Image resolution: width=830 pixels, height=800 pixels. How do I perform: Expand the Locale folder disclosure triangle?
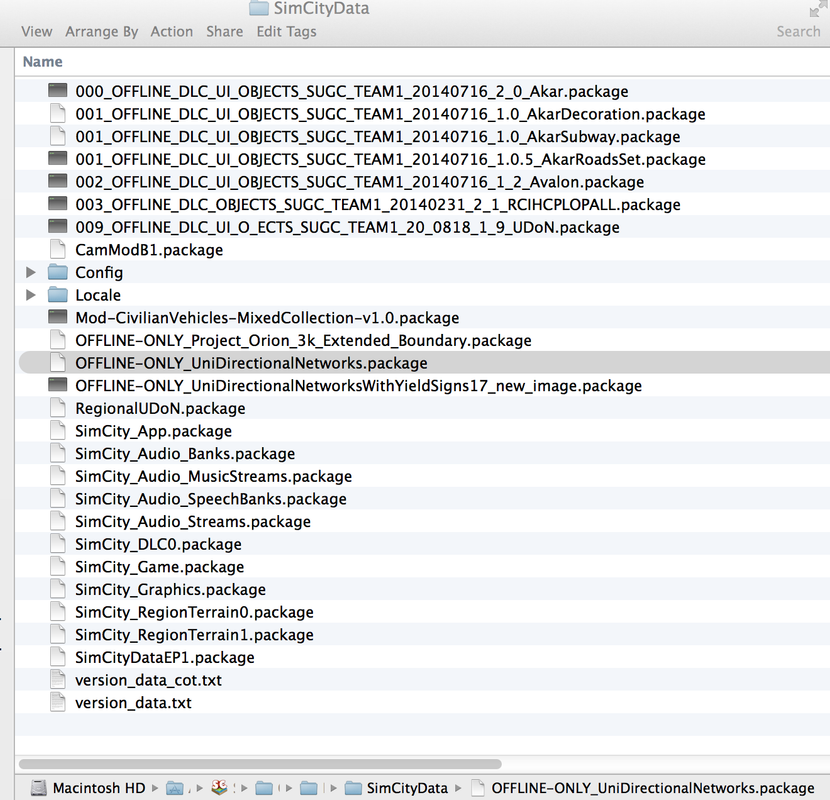(31, 295)
